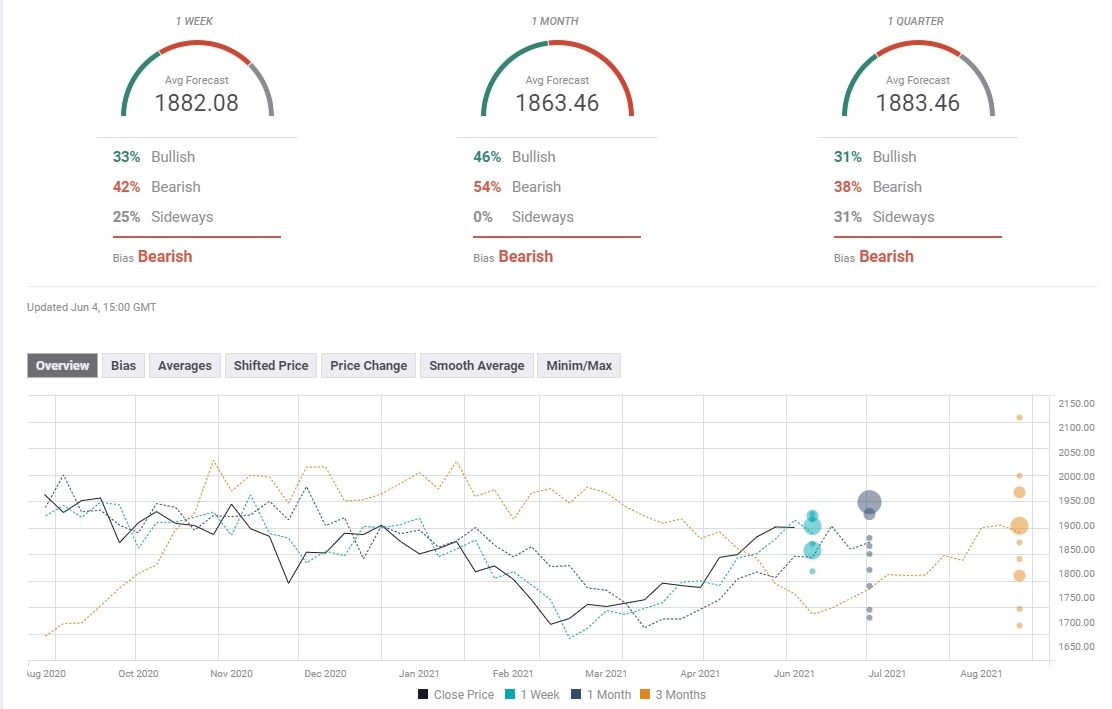This screenshot has width=1112, height=709.
Task: Click the 54% Bearish figure under 1 Month
Action: [485, 187]
